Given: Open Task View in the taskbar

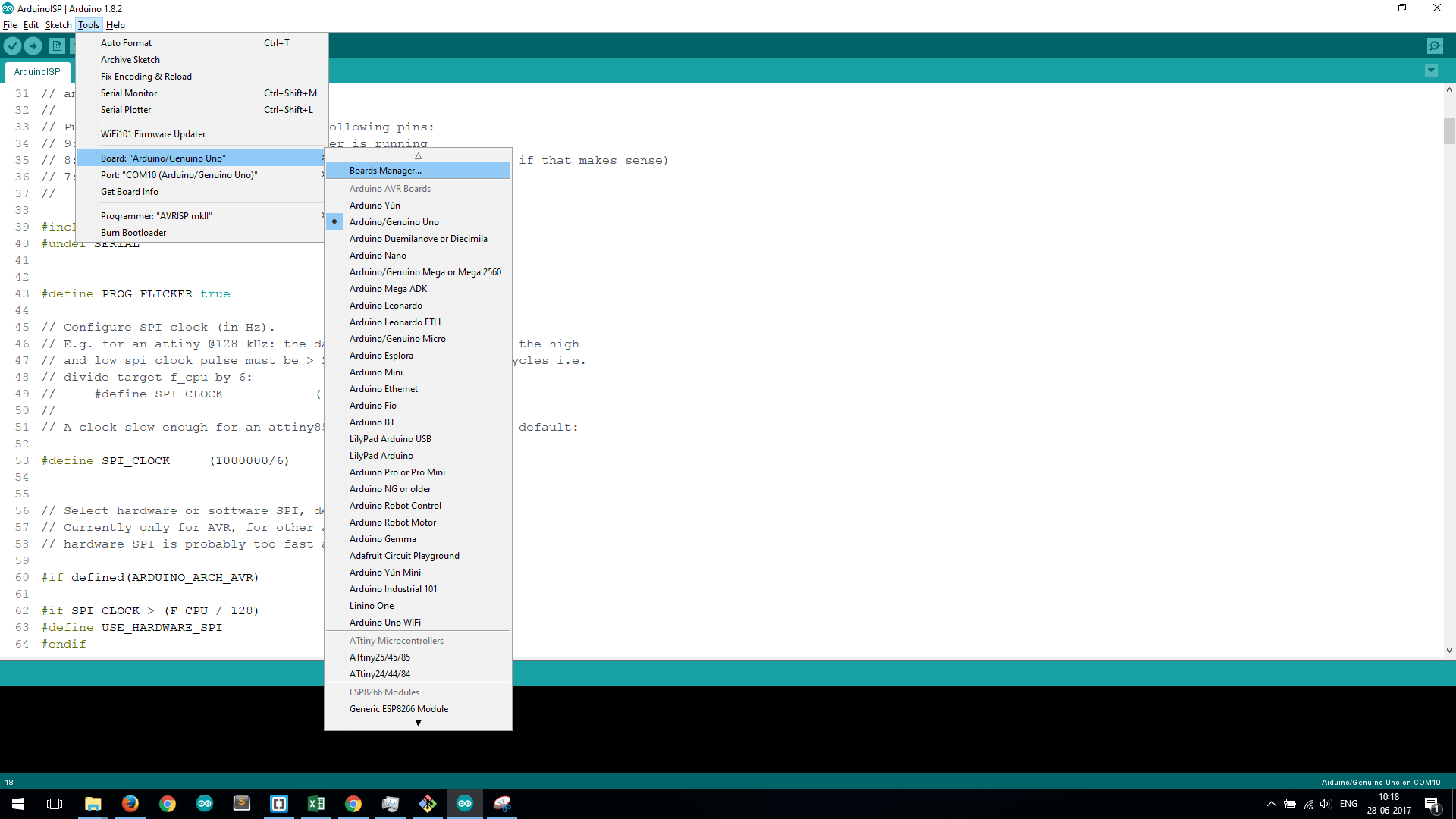Looking at the screenshot, I should point(55,804).
